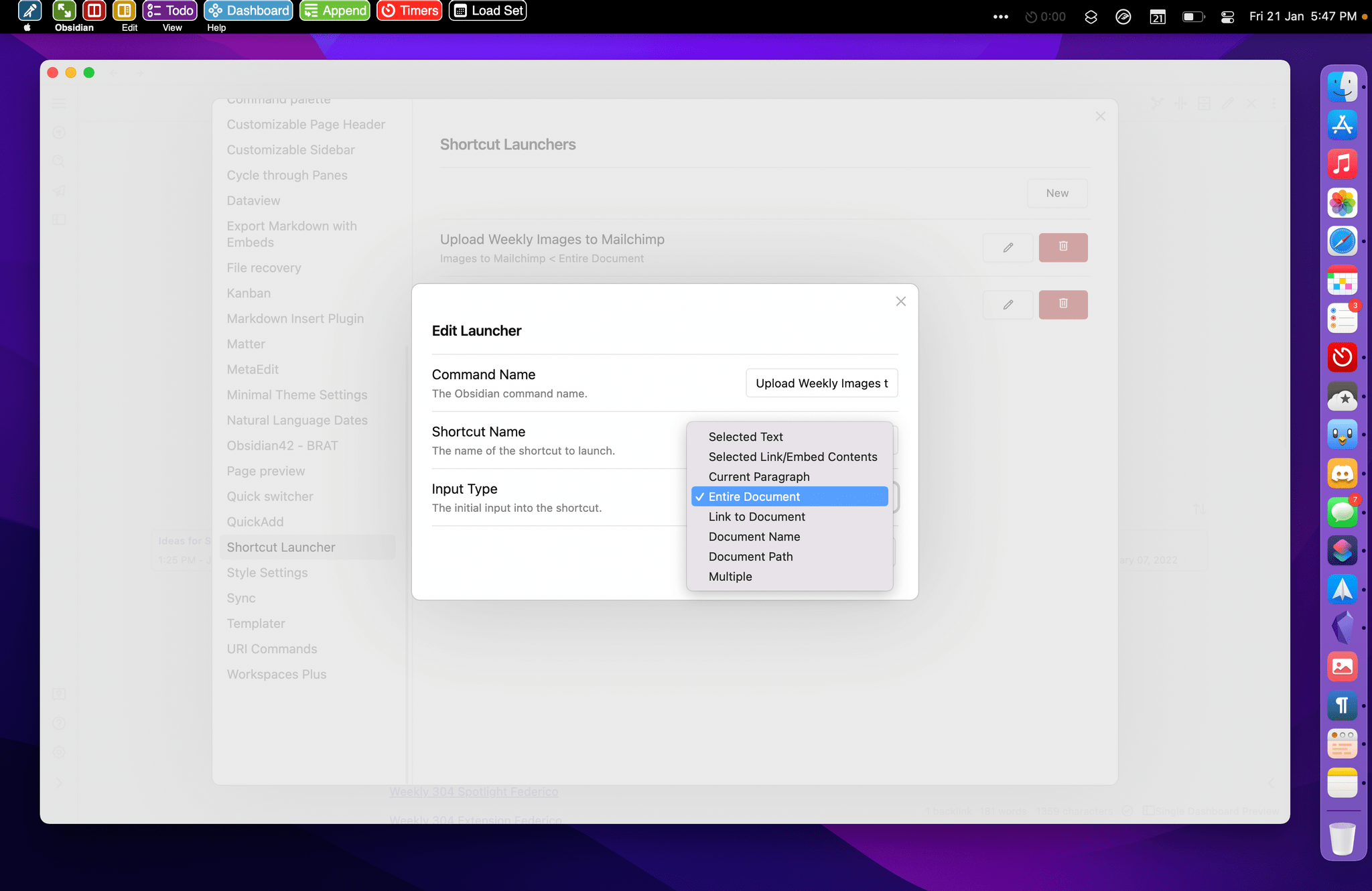Open Notes app from the Dock
This screenshot has height=891, width=1372.
(1343, 783)
